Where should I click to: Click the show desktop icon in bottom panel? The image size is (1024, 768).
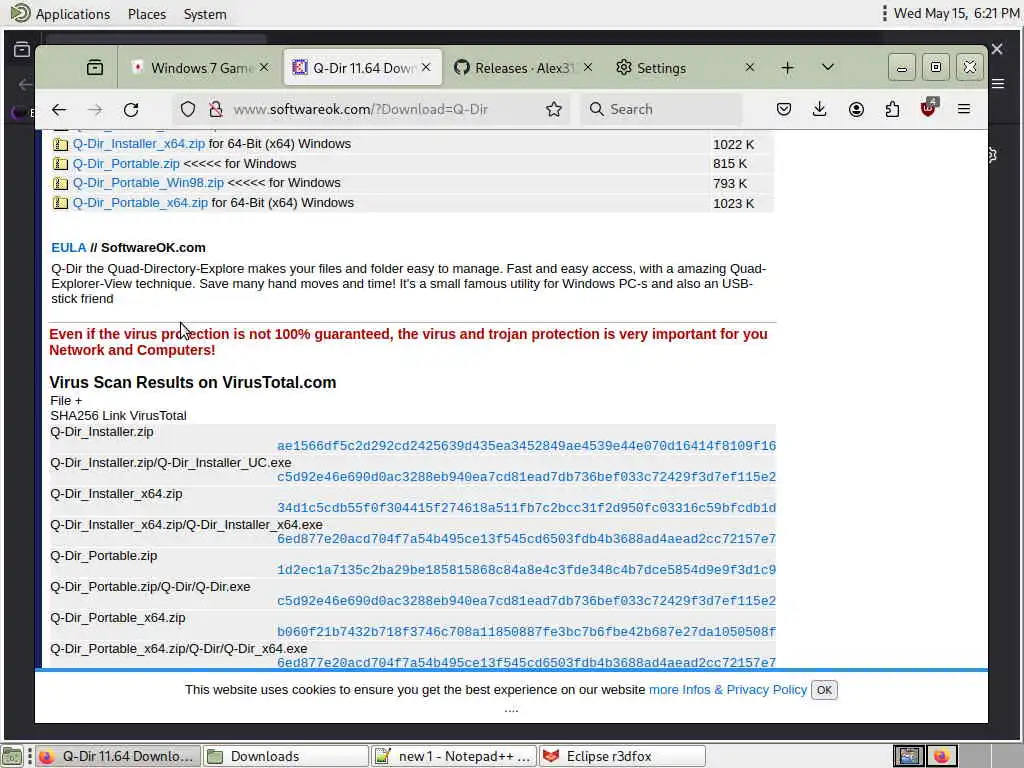(12, 756)
